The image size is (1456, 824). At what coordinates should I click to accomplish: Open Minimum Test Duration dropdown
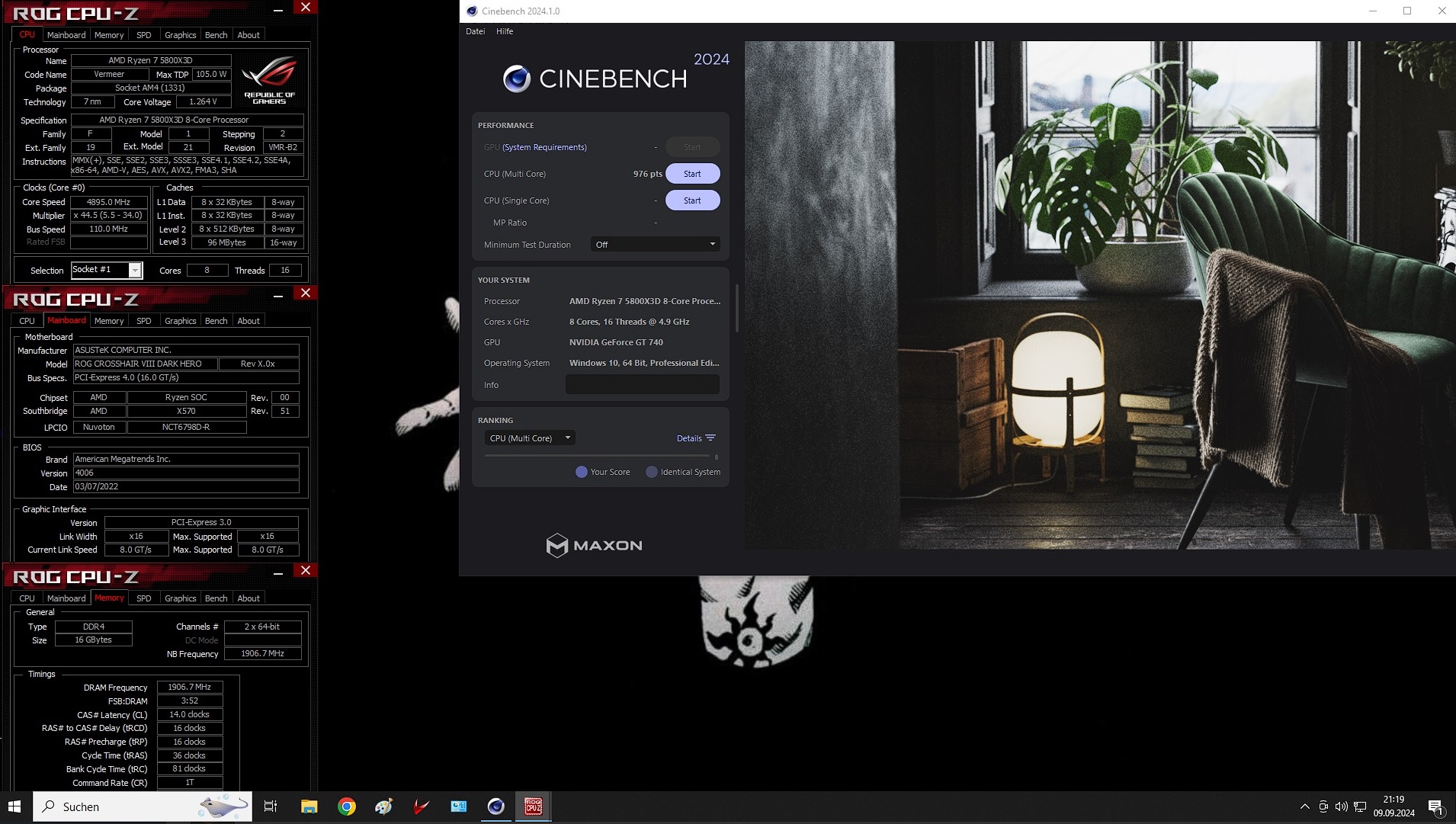pos(656,245)
